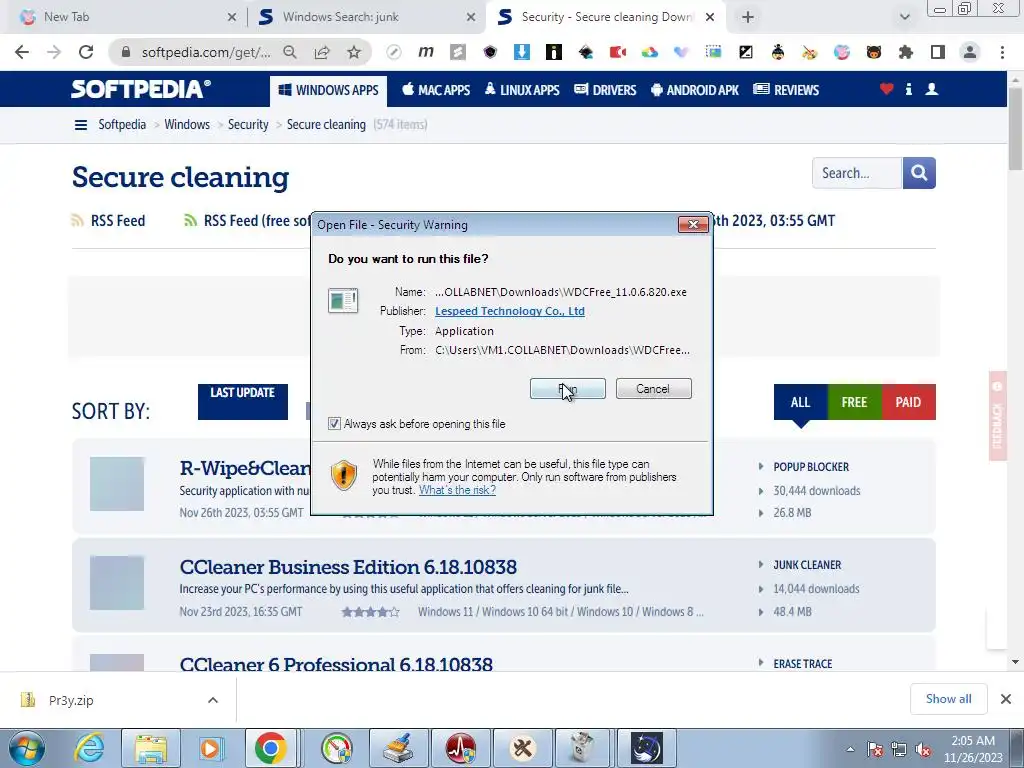Open the Linux Apps menu item
Image resolution: width=1024 pixels, height=768 pixels.
[522, 90]
